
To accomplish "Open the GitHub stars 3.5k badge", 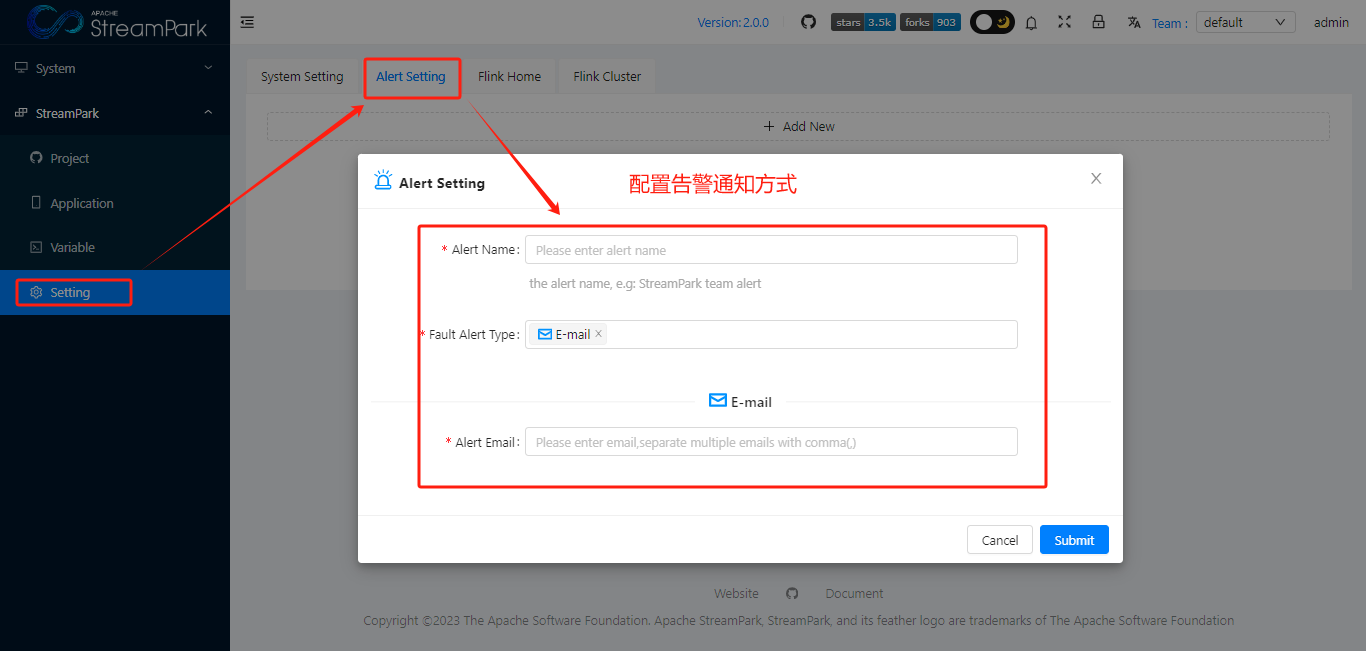I will 863,22.
